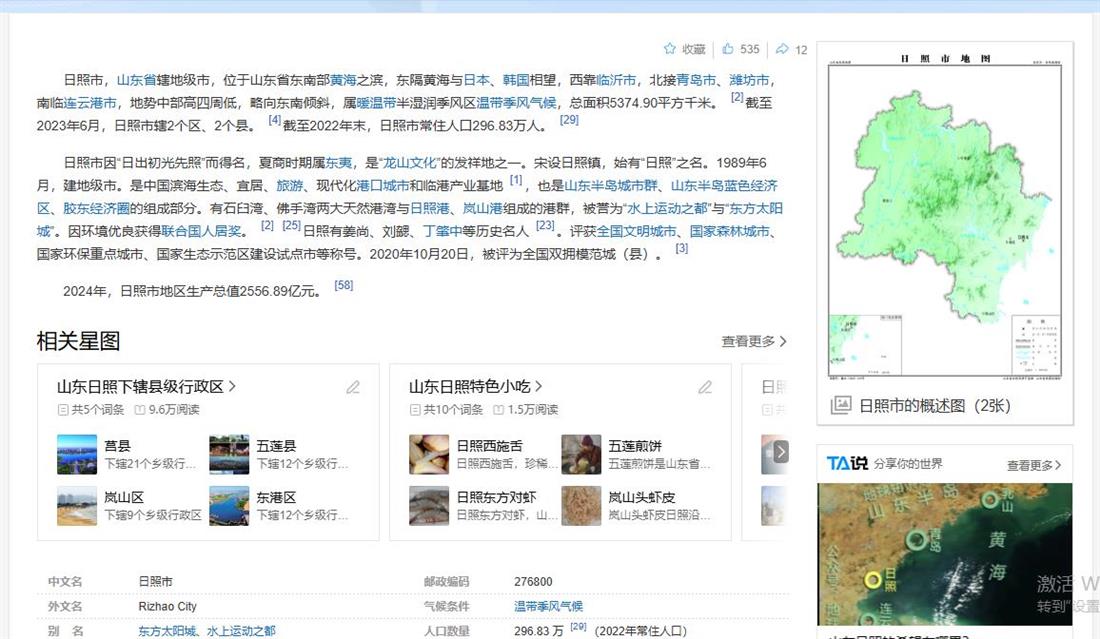The image size is (1100, 639).
Task: Follow the 黄海 link
Action: [343, 80]
